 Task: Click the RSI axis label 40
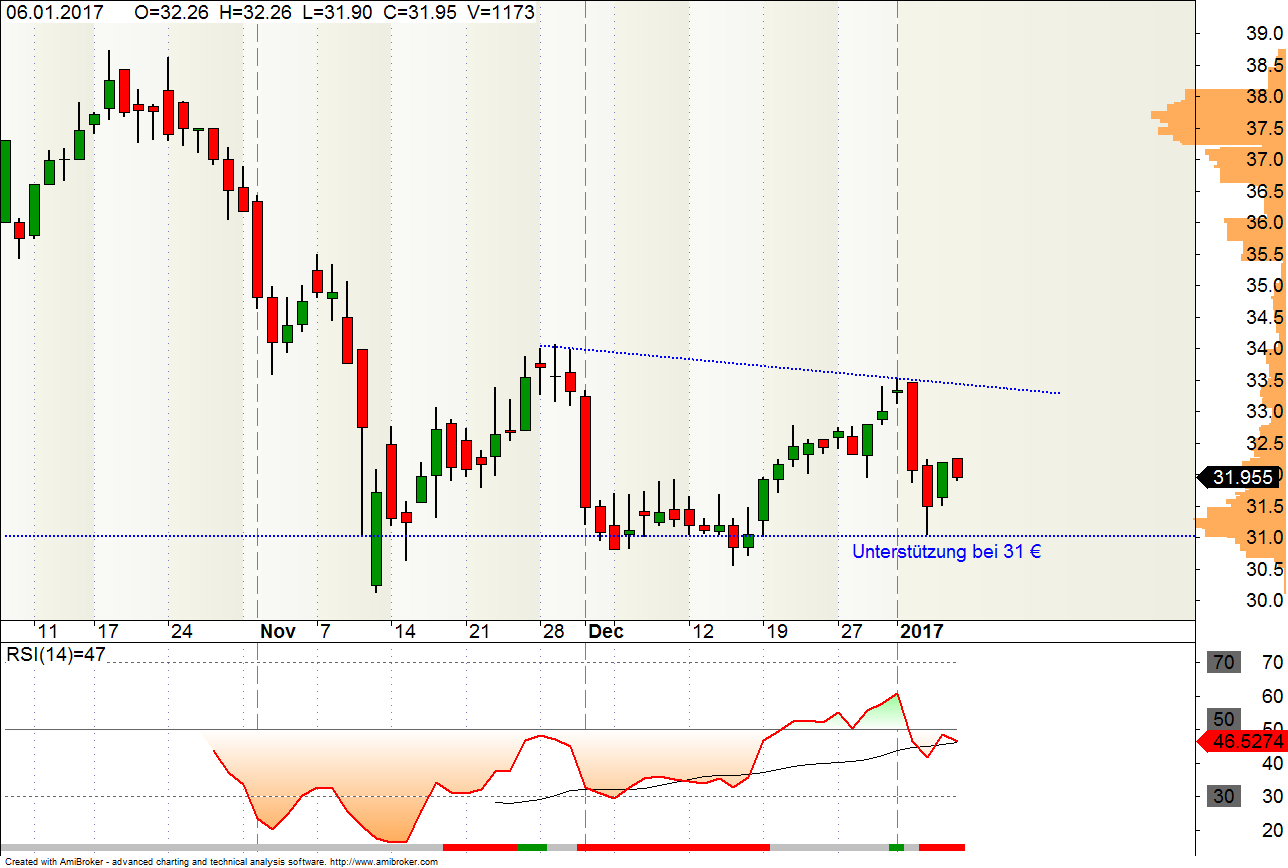click(x=1273, y=763)
